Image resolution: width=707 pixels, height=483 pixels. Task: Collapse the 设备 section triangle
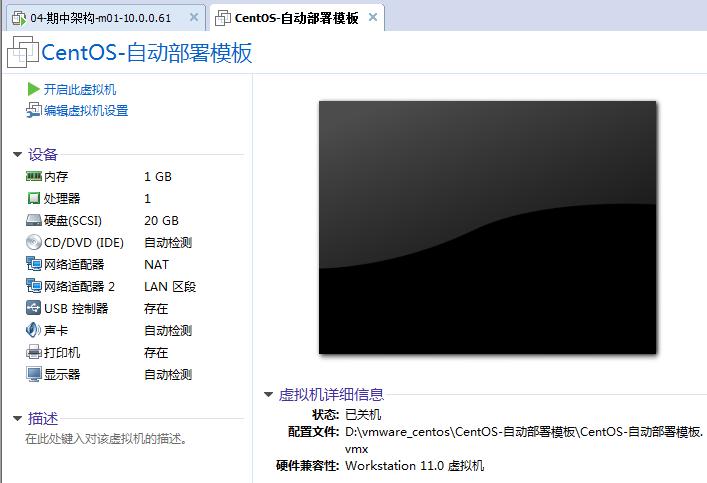pos(18,155)
